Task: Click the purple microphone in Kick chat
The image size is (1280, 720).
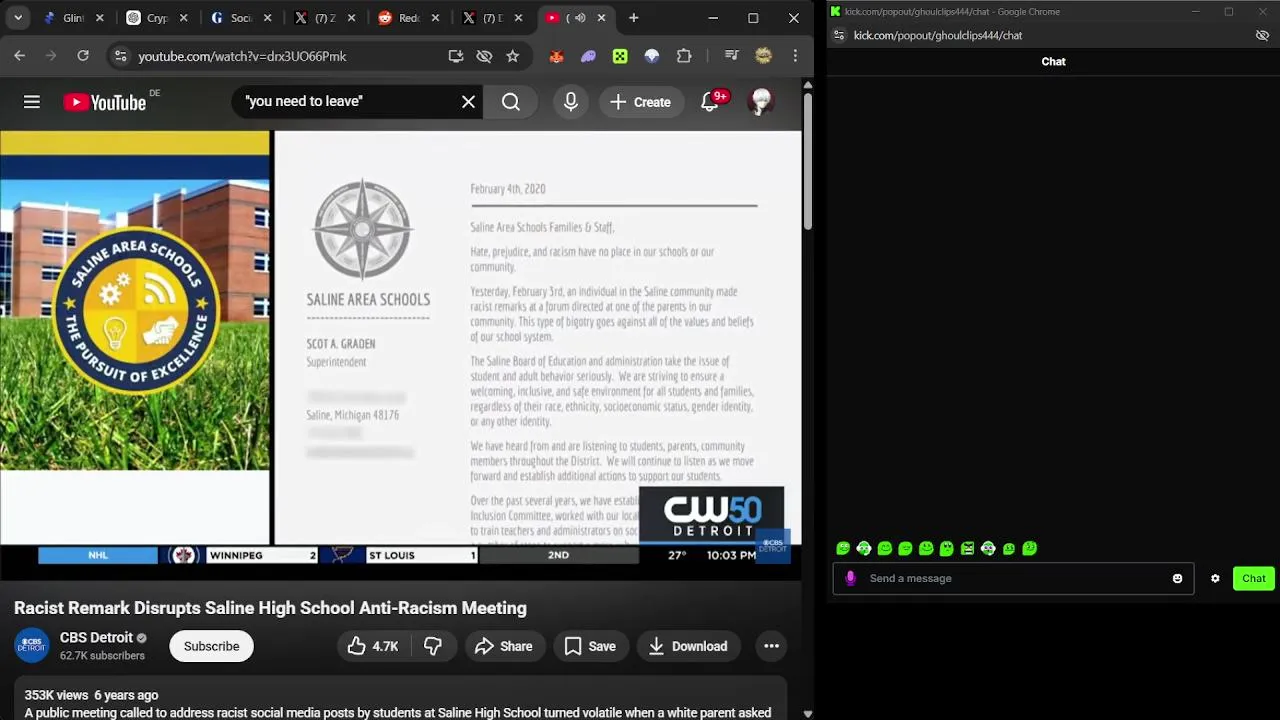Action: click(851, 578)
